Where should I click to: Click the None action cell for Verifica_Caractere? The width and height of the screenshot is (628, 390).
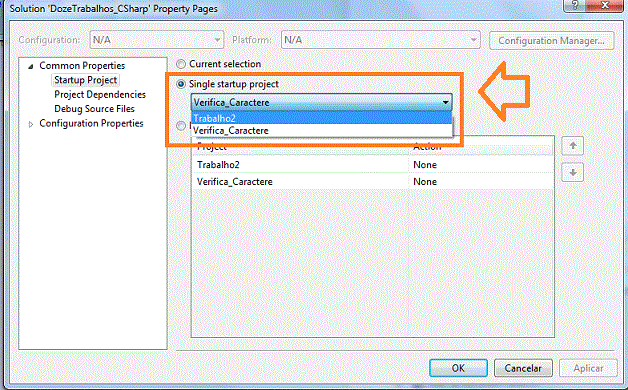(481, 181)
